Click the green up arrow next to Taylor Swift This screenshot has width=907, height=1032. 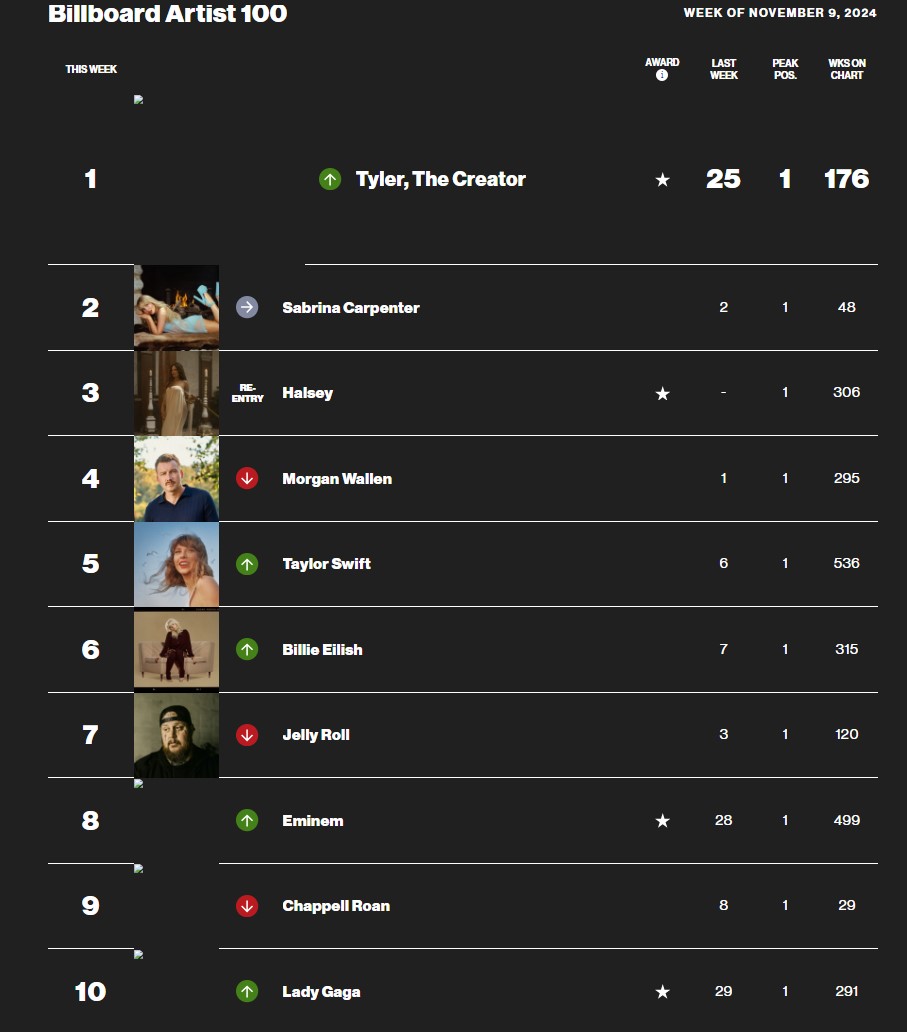coord(246,563)
